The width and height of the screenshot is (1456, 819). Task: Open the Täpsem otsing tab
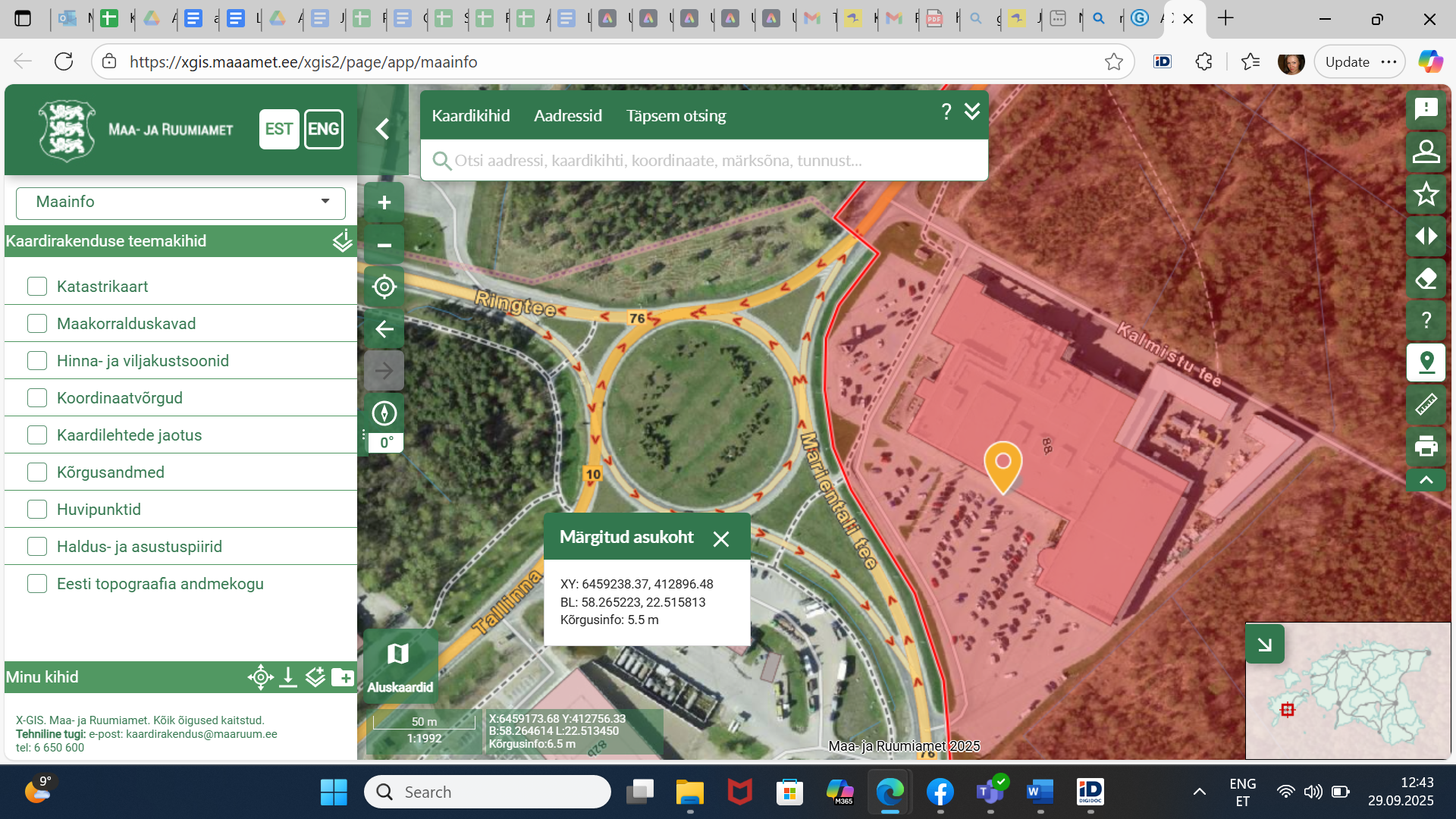click(x=676, y=115)
